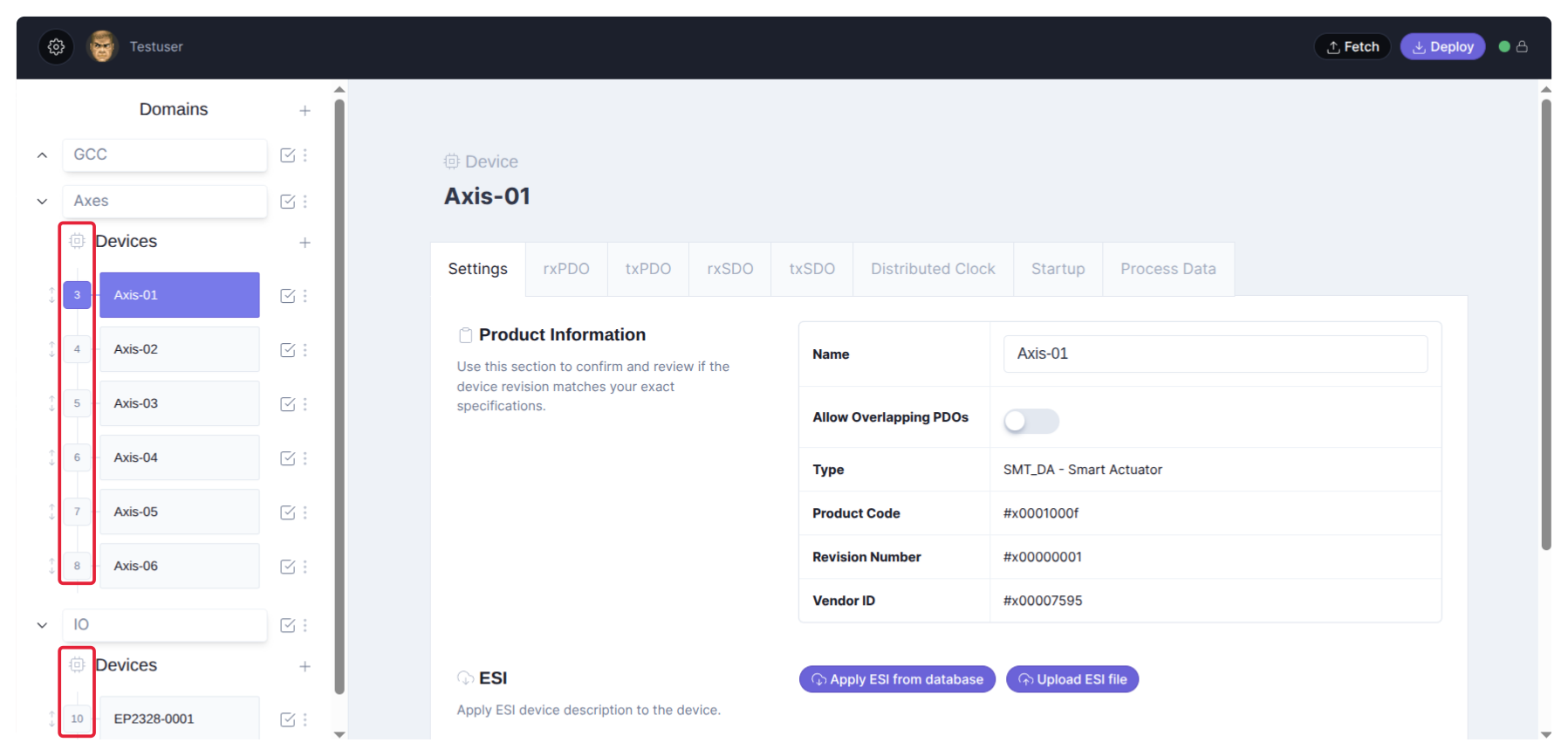Open settings gear in top bar
1568x756 pixels.
click(57, 47)
